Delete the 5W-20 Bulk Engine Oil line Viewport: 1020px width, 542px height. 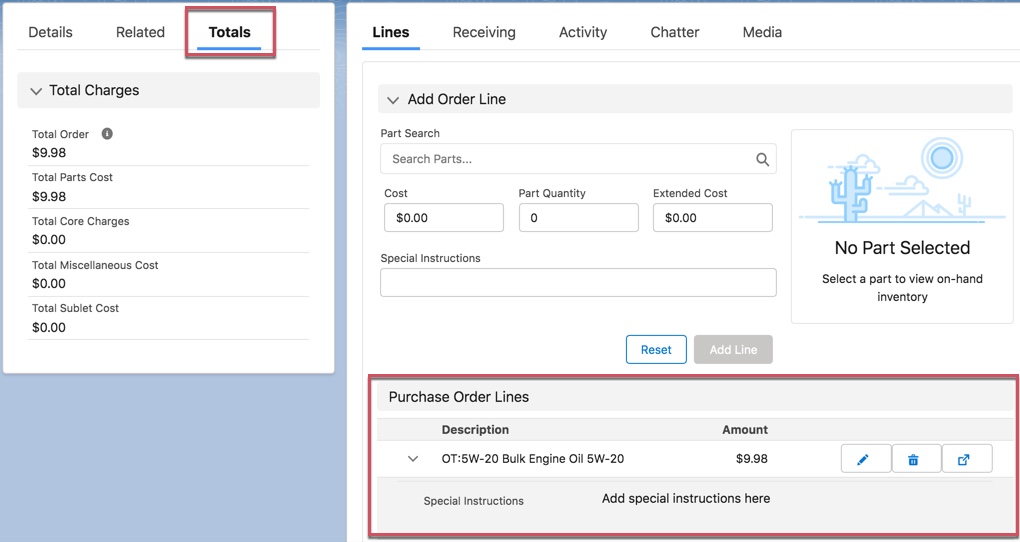[916, 459]
